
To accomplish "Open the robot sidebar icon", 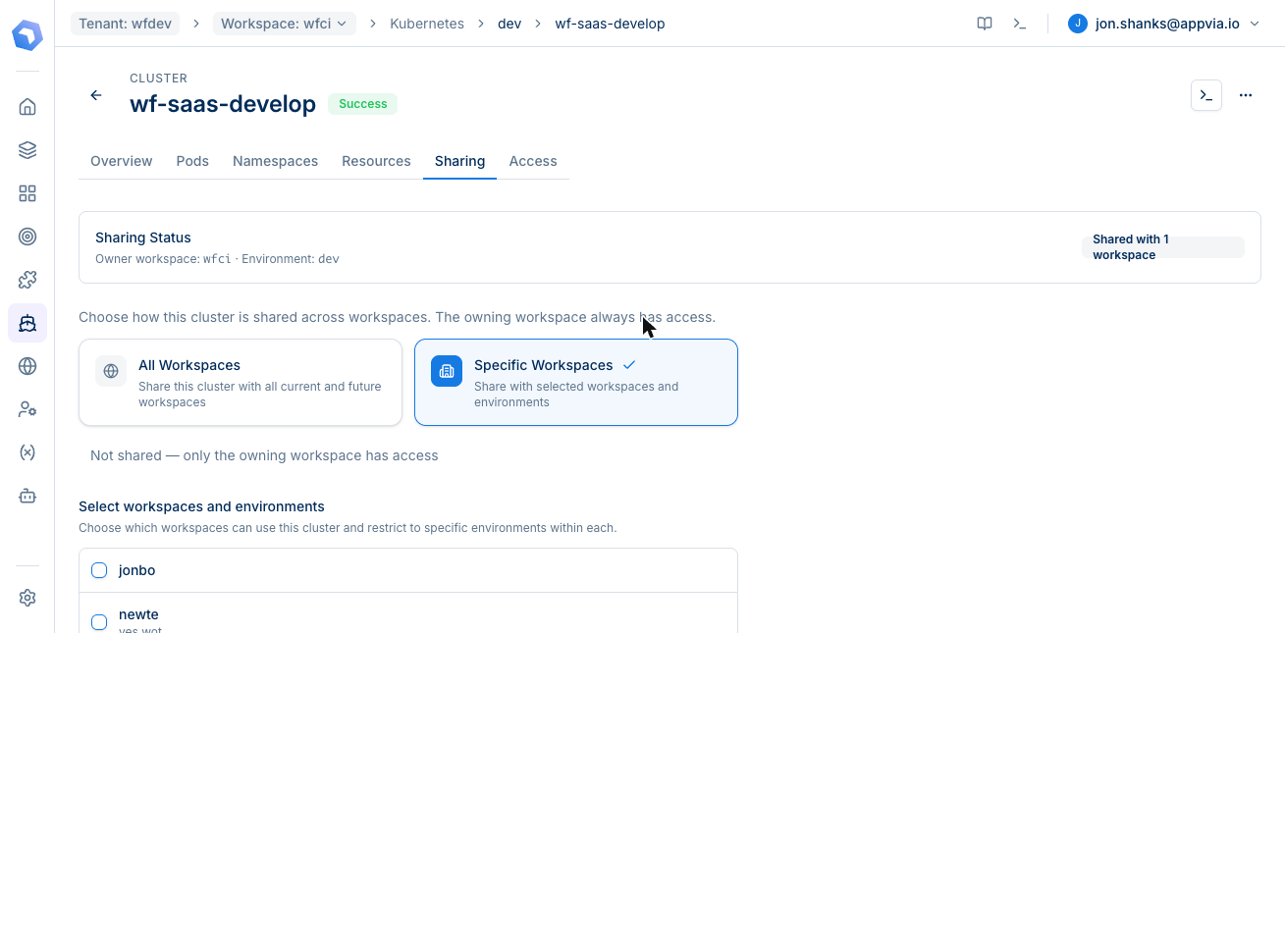I will (27, 496).
